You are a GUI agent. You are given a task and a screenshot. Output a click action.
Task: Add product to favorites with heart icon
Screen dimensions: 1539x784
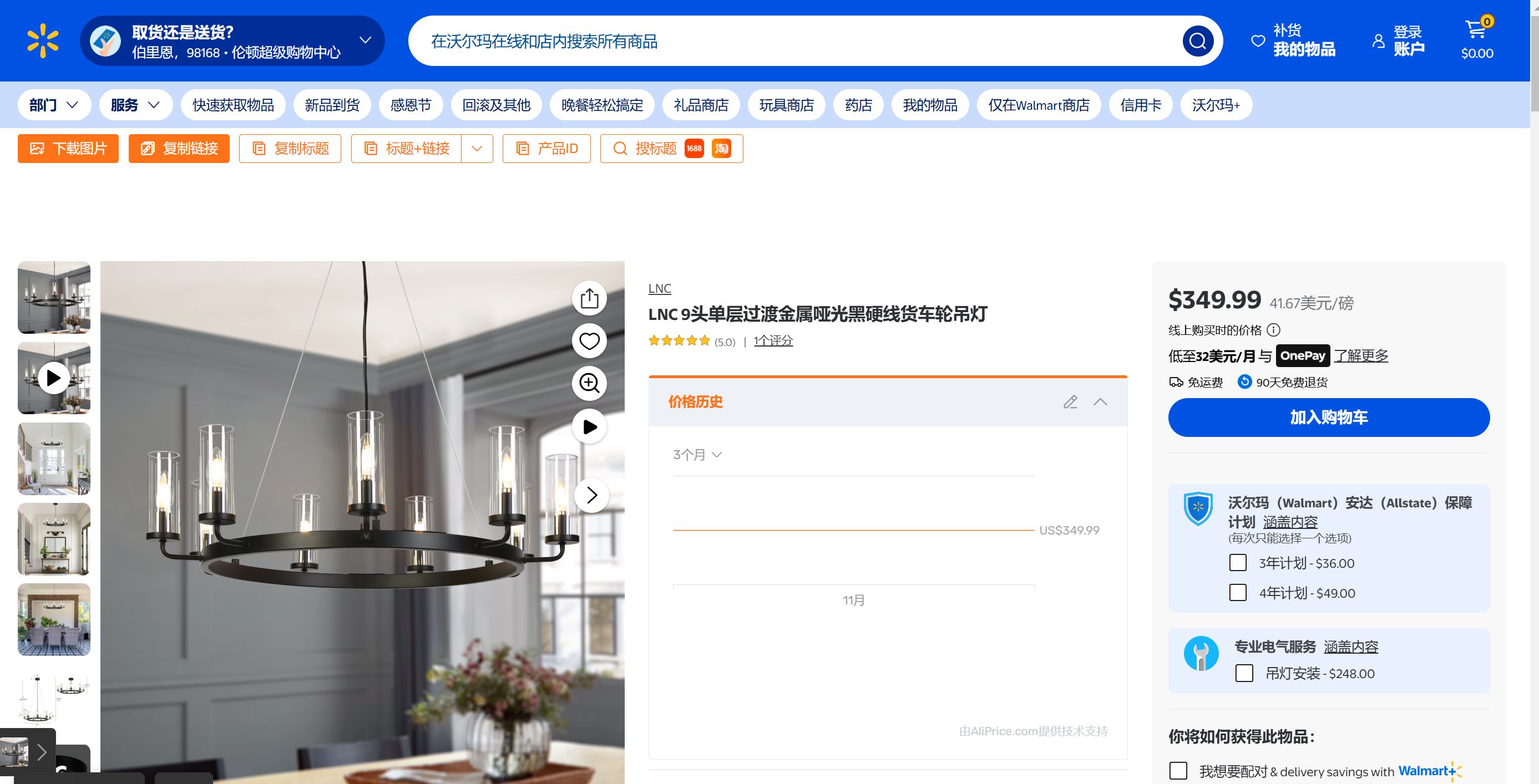589,341
